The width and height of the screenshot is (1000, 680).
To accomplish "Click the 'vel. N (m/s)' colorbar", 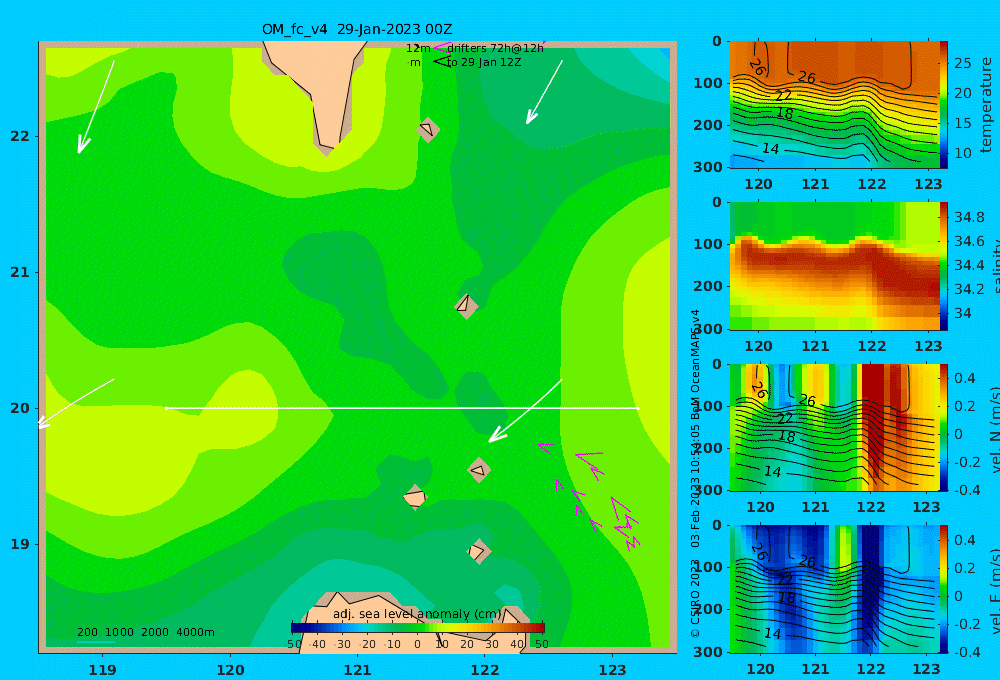I will click(x=944, y=427).
